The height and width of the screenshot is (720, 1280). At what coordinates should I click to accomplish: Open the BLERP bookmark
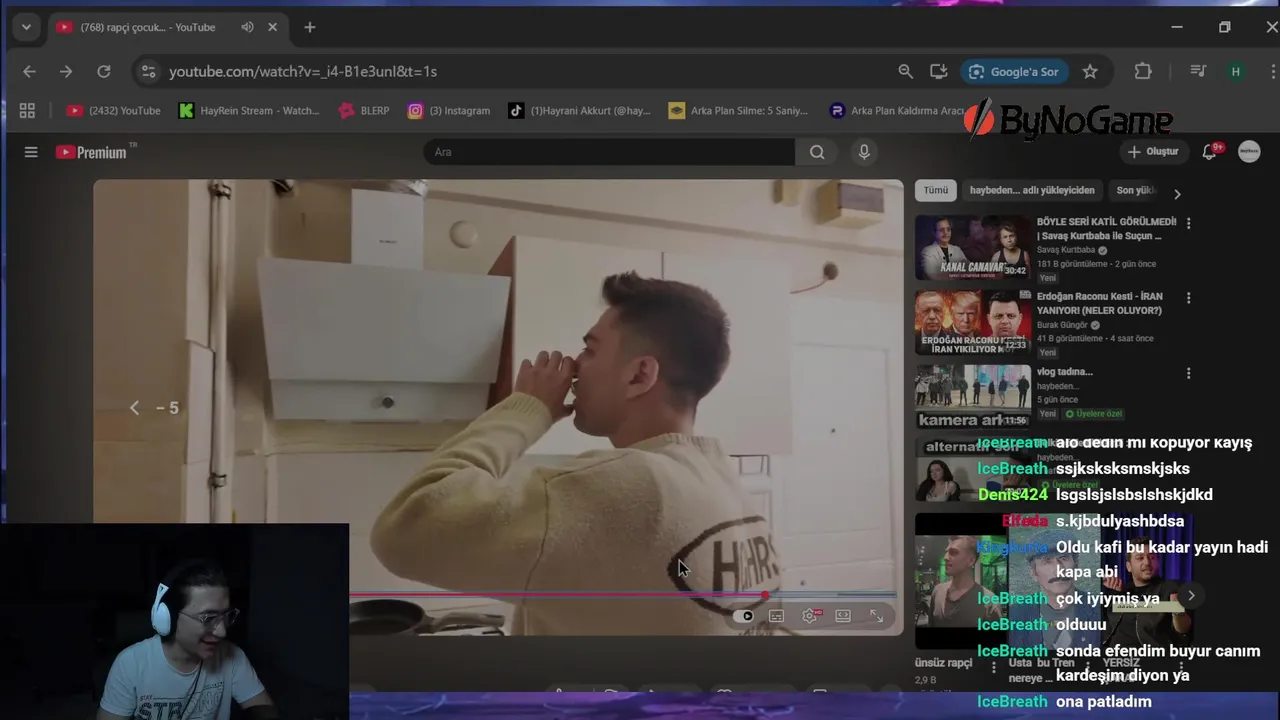coord(364,110)
